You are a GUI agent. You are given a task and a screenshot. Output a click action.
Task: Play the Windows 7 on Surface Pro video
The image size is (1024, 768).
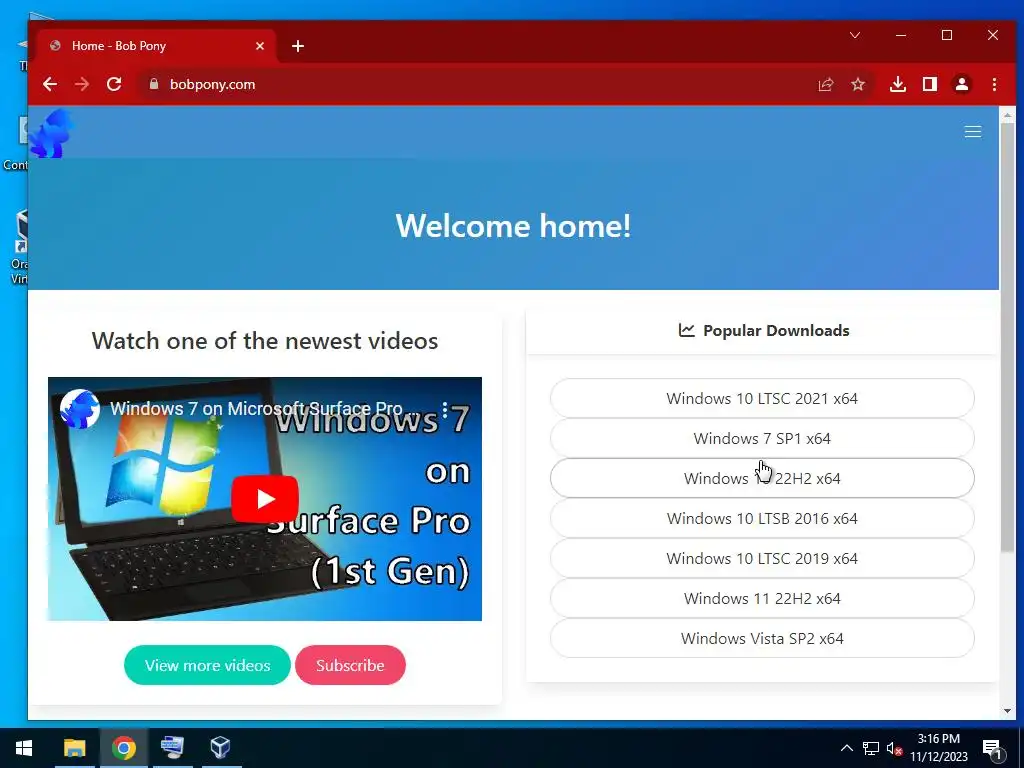(265, 500)
